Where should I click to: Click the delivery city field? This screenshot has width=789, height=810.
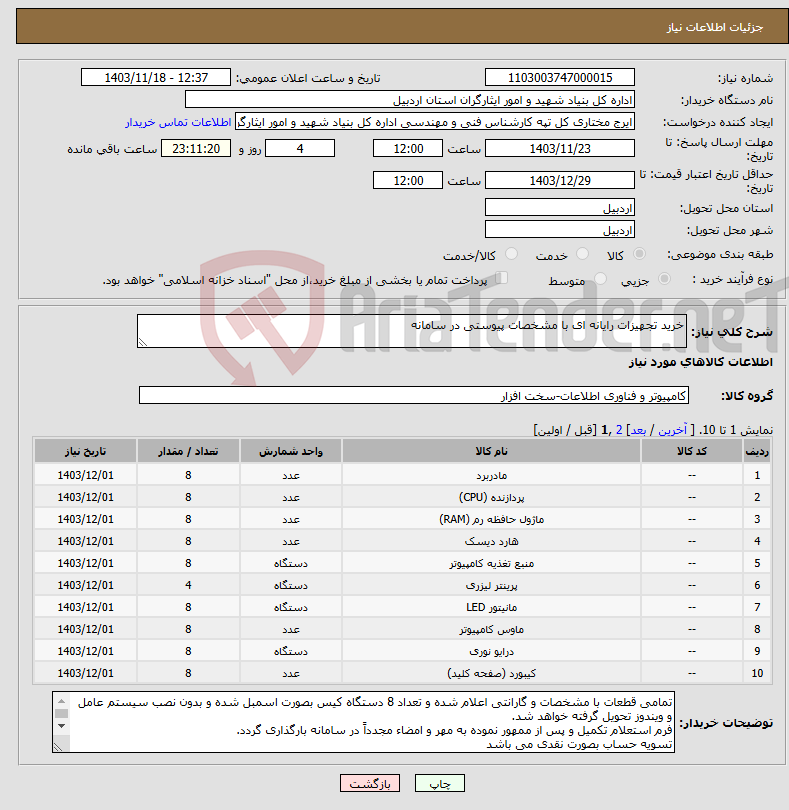(560, 229)
